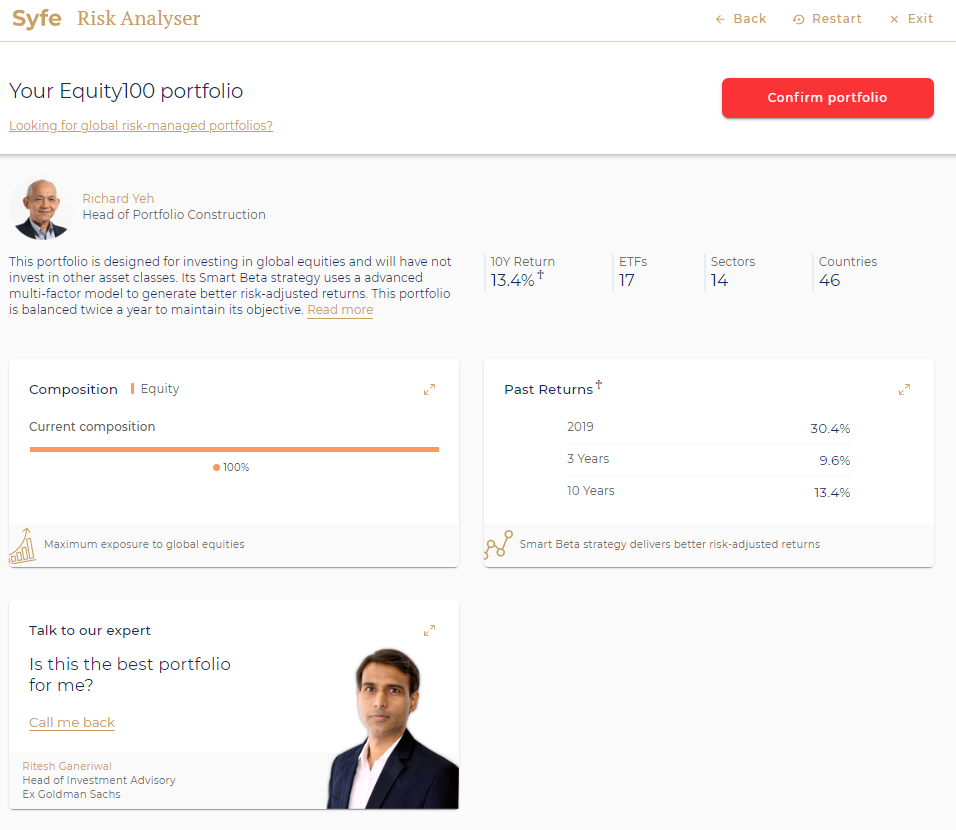Click the Syfe logo

(x=37, y=19)
